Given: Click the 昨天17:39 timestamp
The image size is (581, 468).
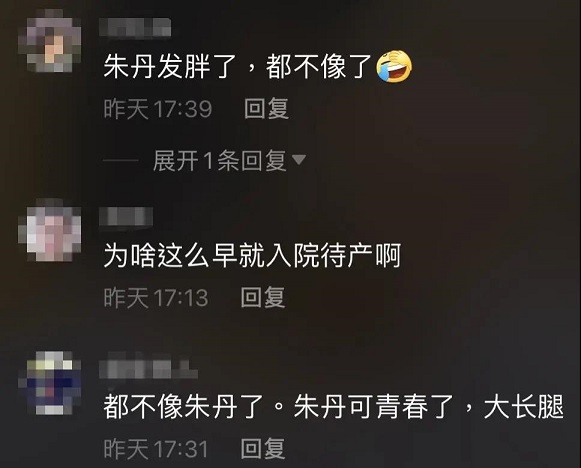Looking at the screenshot, I should point(158,109).
